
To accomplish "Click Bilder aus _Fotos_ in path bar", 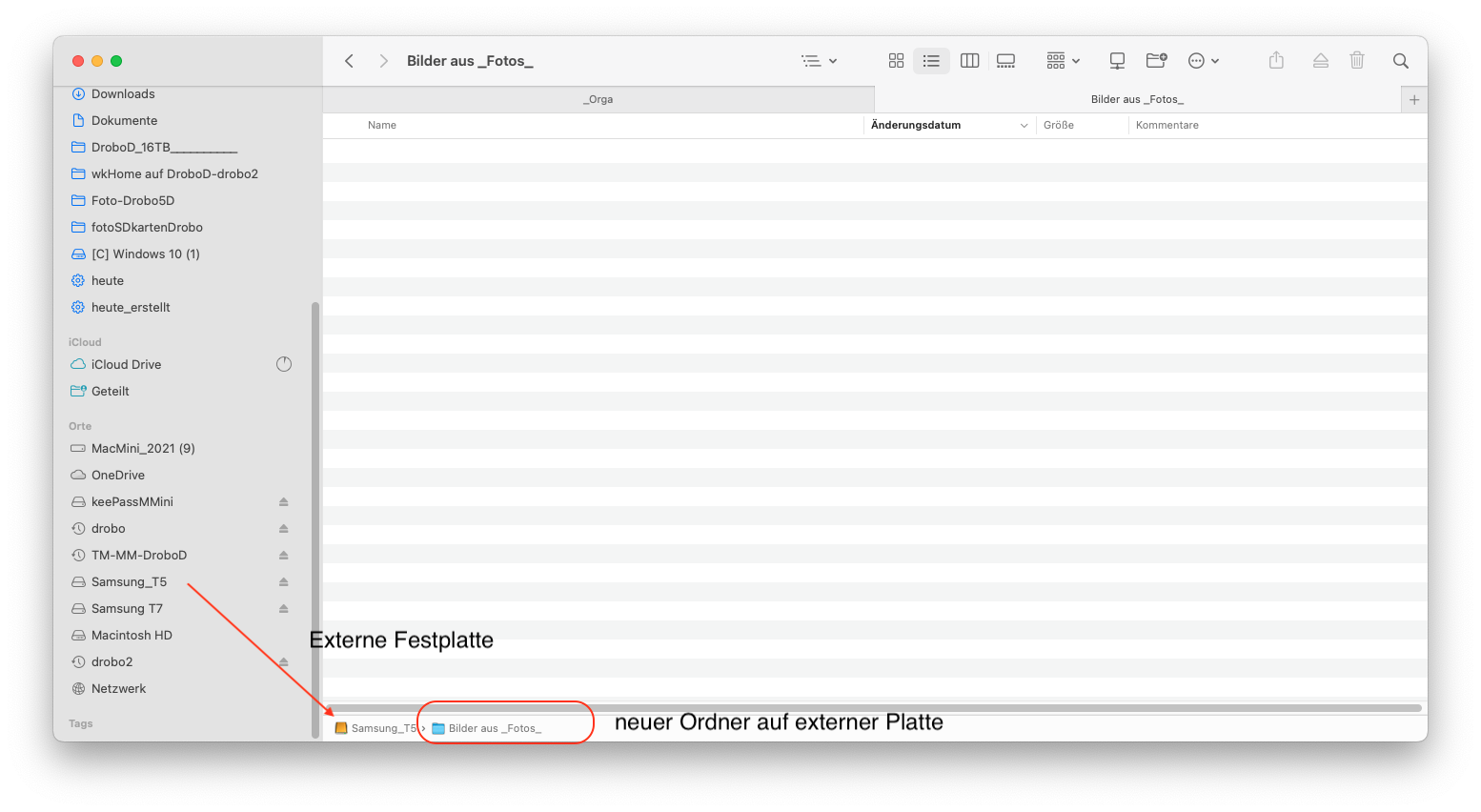I will tap(487, 728).
